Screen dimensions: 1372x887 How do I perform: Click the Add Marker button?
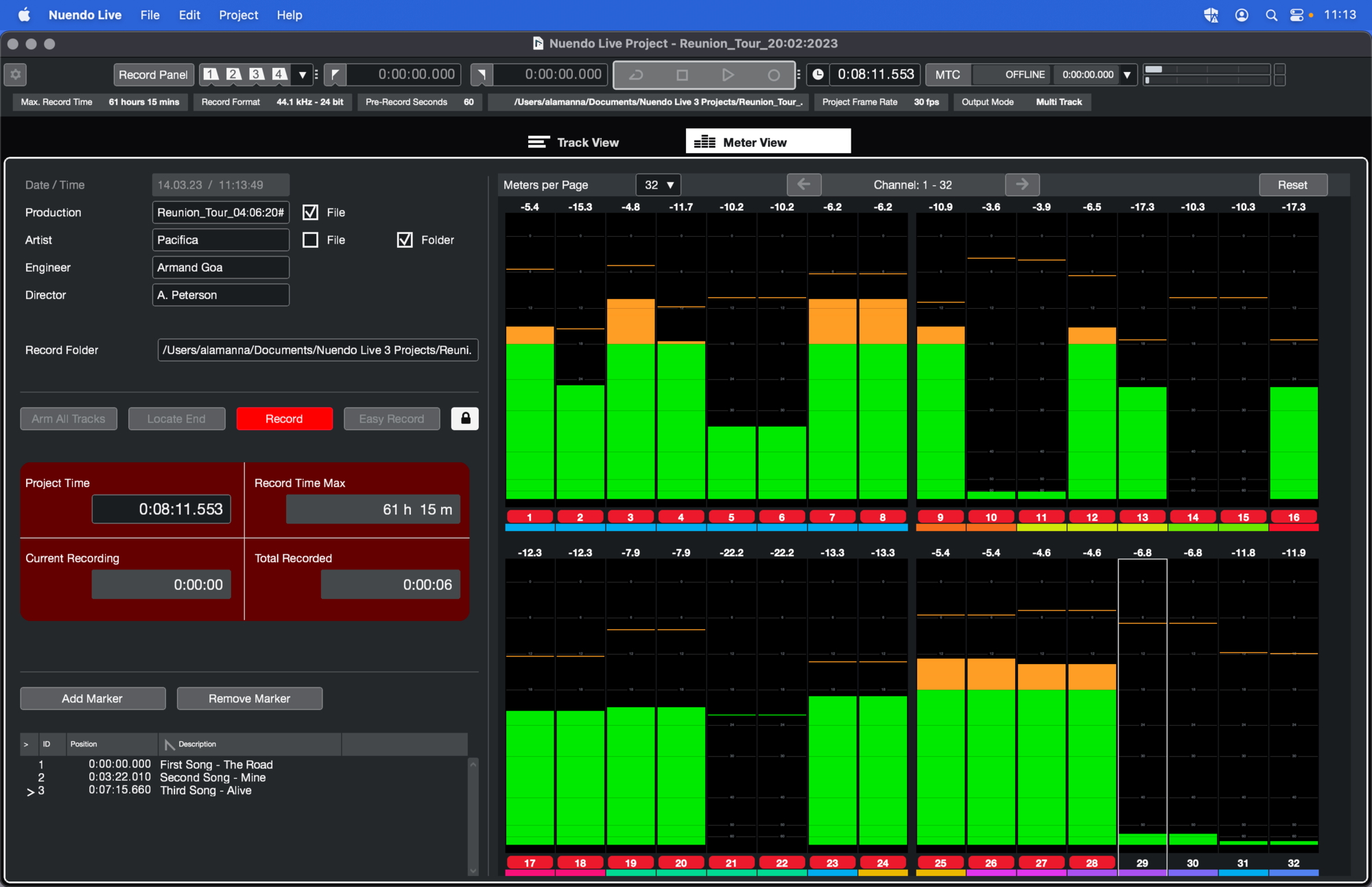93,698
